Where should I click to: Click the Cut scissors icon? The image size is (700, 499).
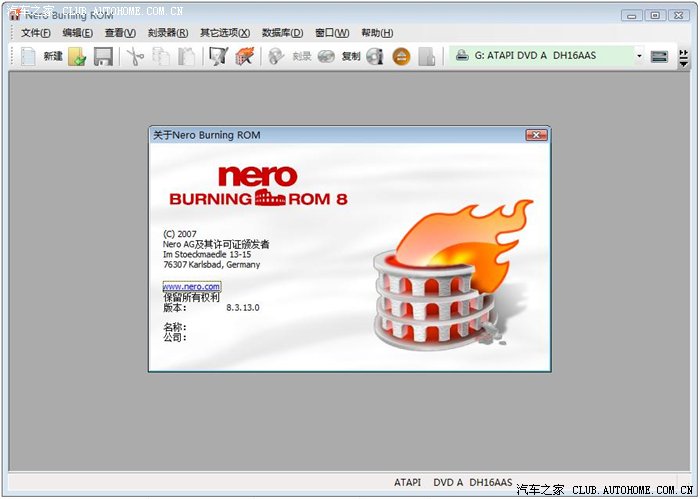135,57
